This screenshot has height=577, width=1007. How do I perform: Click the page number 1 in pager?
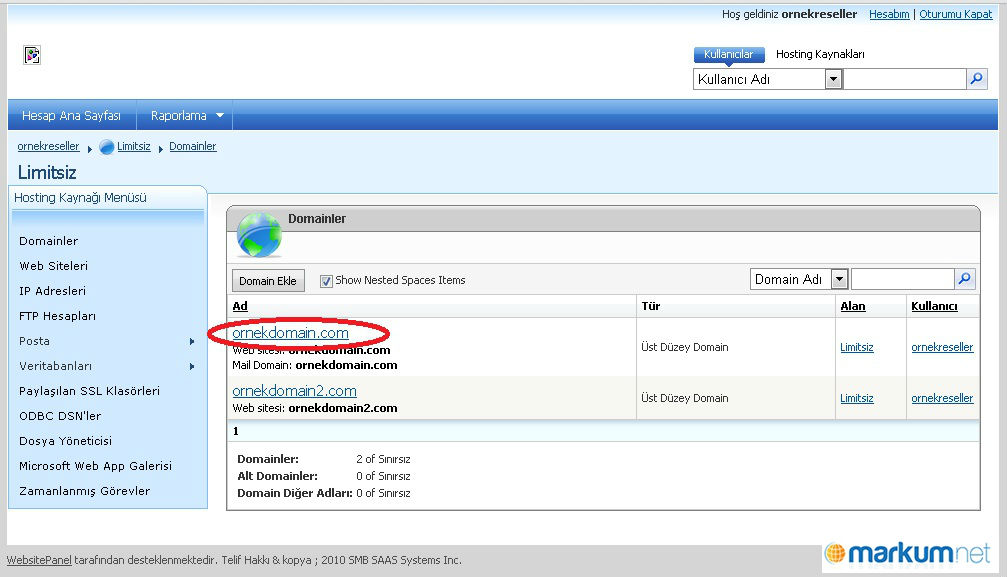tap(236, 431)
